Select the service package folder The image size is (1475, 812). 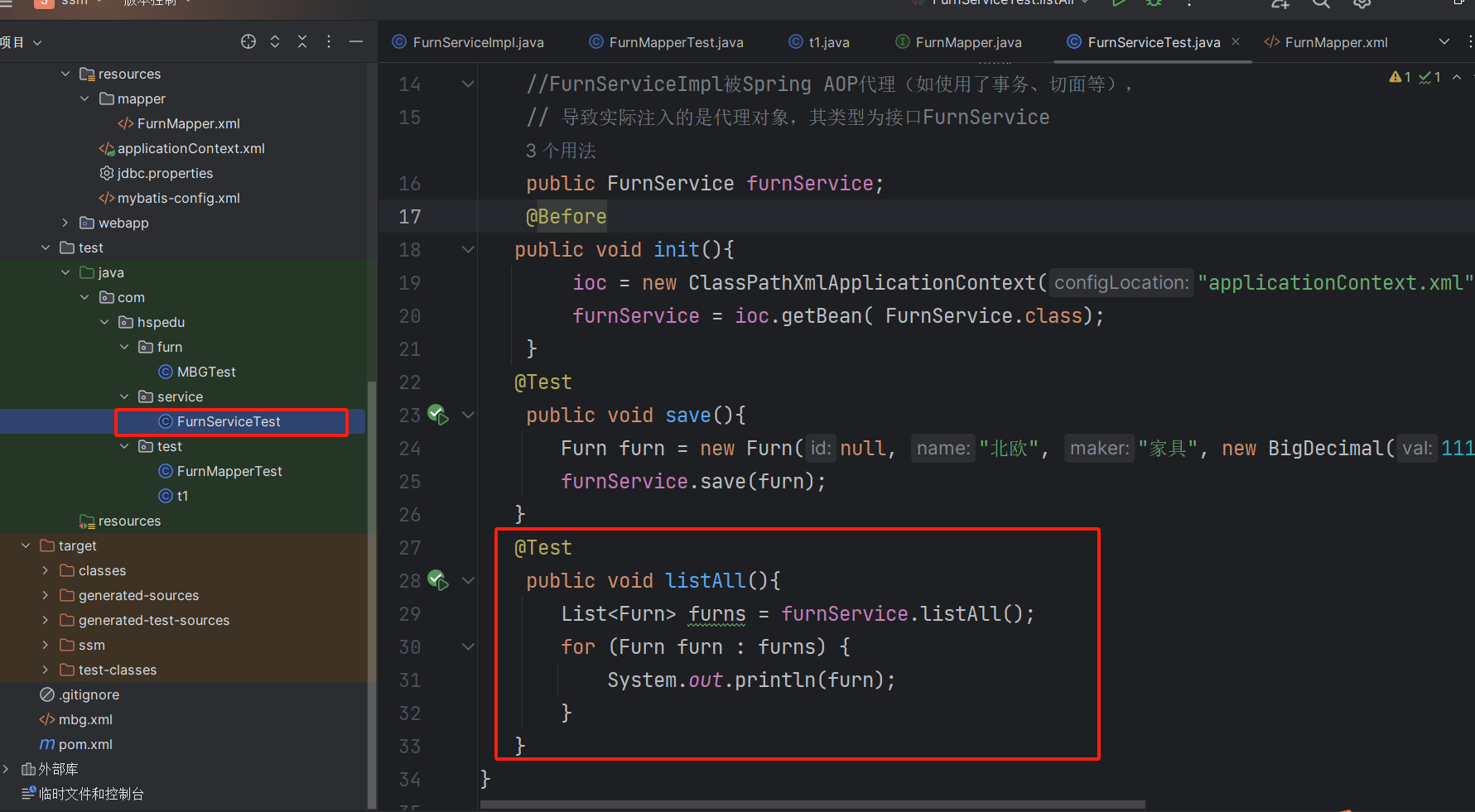click(x=171, y=396)
